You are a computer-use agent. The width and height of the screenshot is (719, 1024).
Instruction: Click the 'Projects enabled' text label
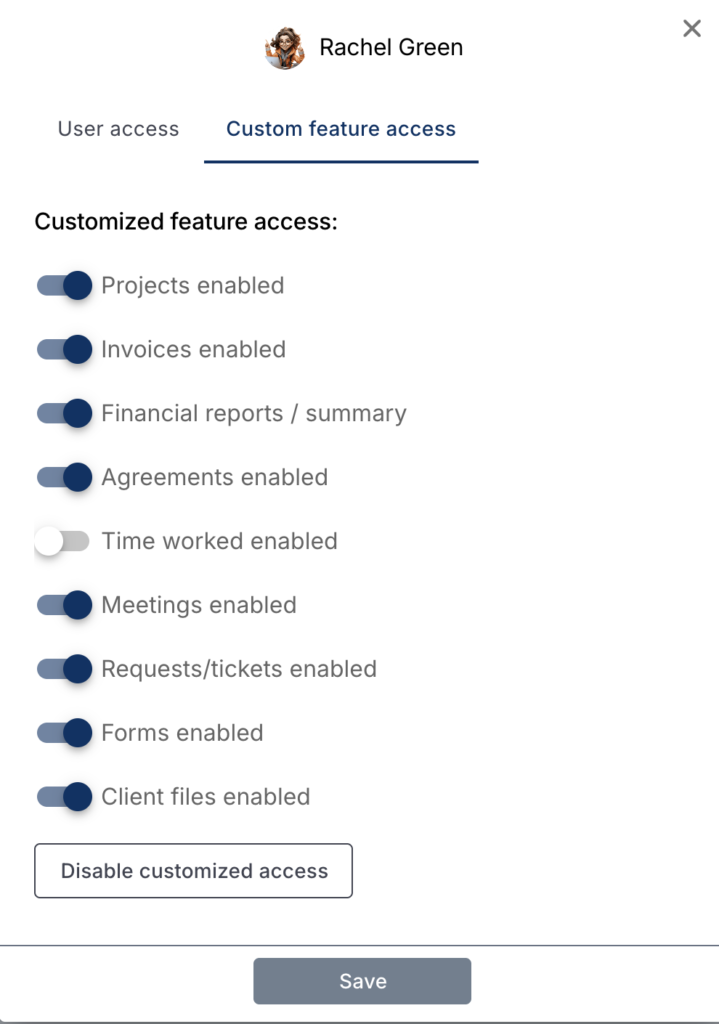191,285
